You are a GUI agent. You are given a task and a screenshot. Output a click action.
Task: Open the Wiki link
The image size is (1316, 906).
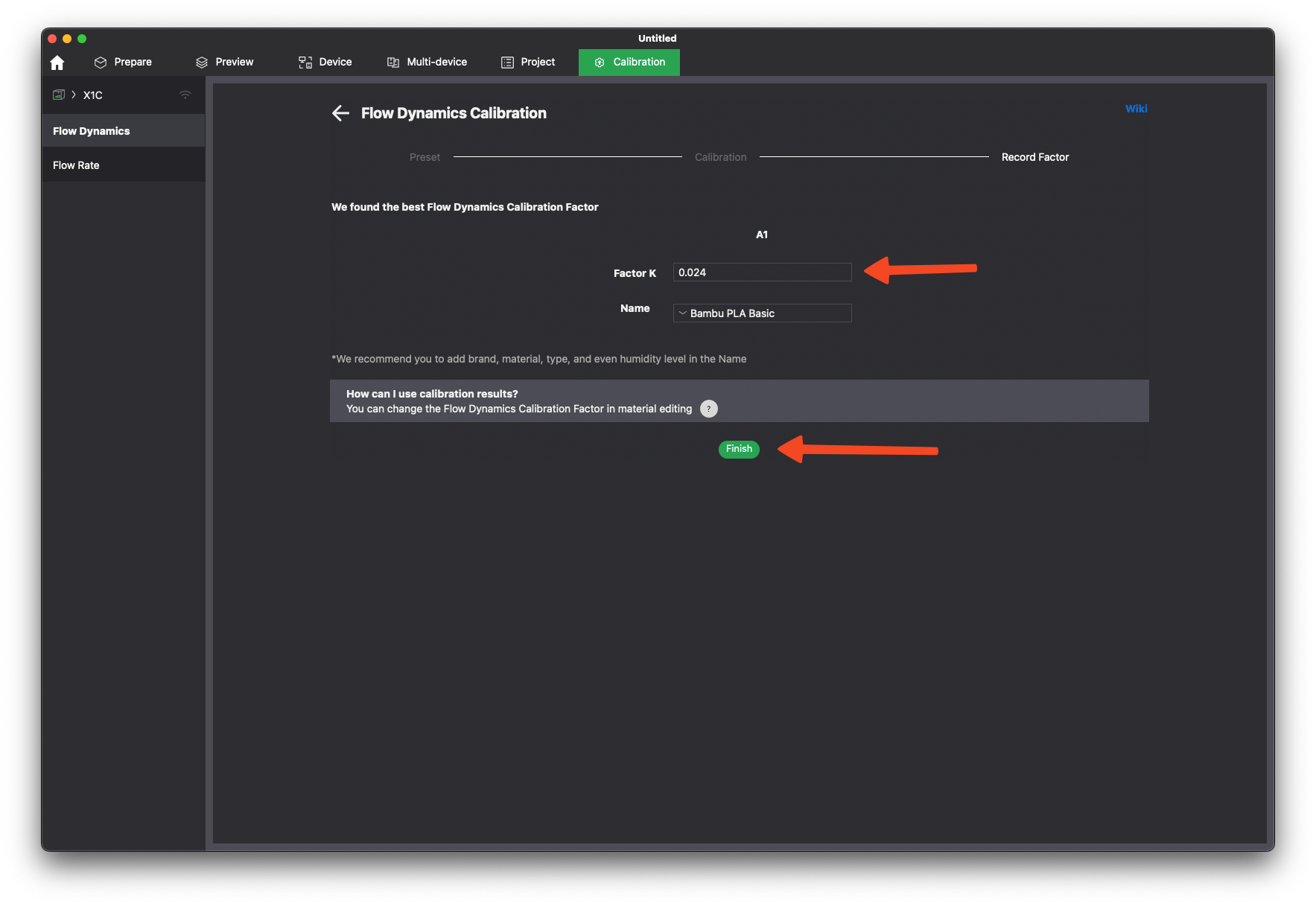[x=1136, y=109]
